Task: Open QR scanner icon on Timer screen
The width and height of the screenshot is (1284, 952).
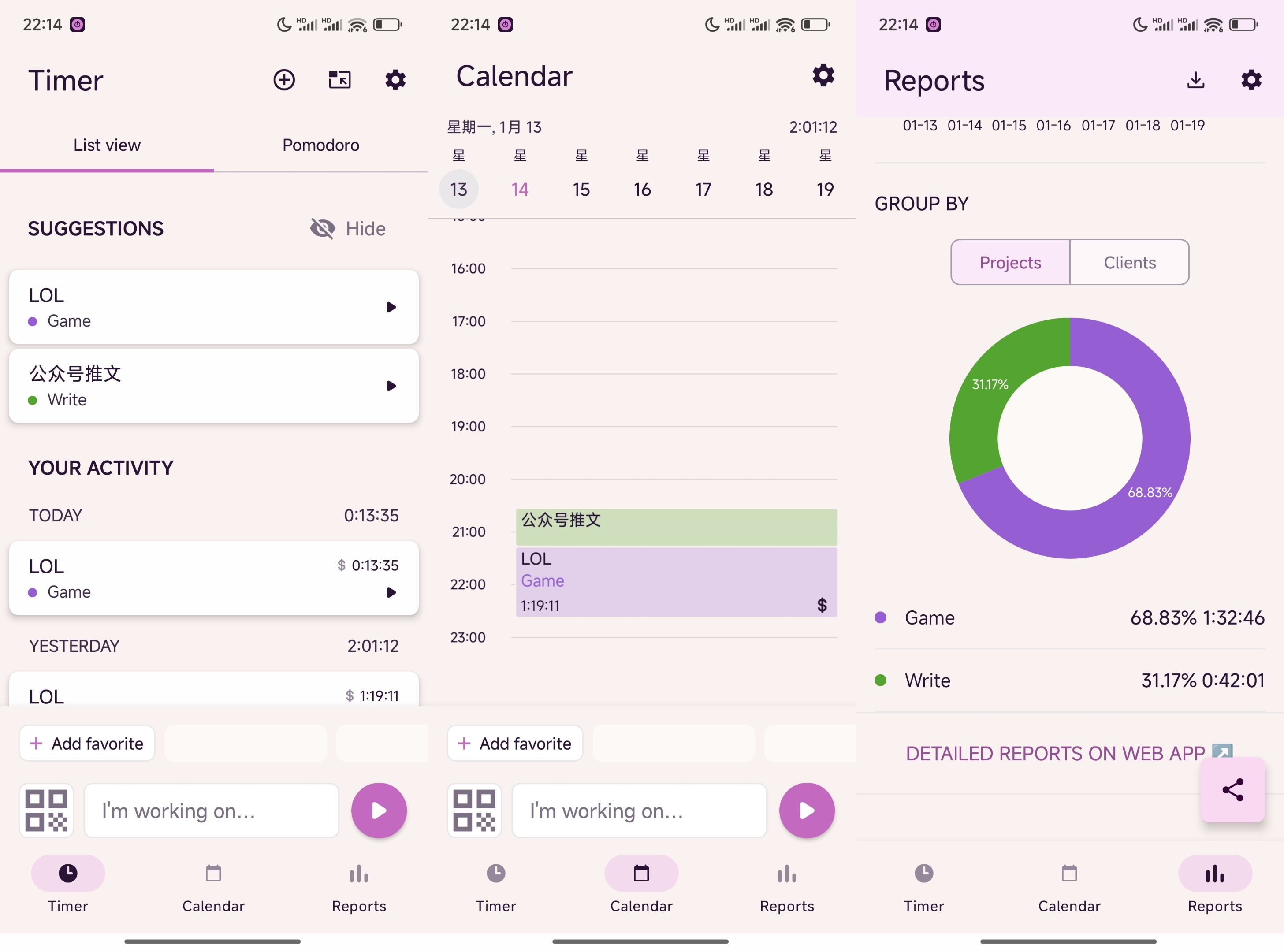Action: (47, 810)
